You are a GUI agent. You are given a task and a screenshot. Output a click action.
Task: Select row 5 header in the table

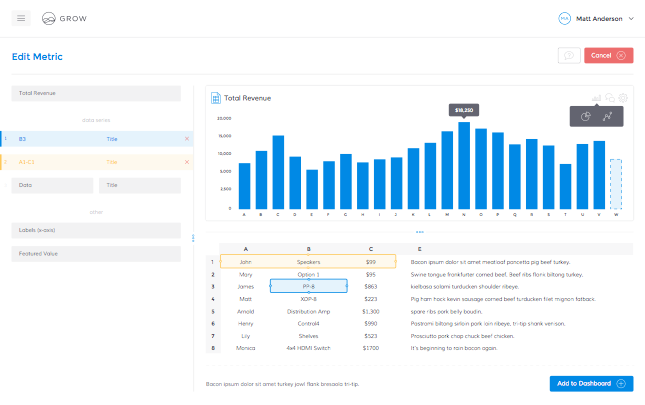[212, 311]
